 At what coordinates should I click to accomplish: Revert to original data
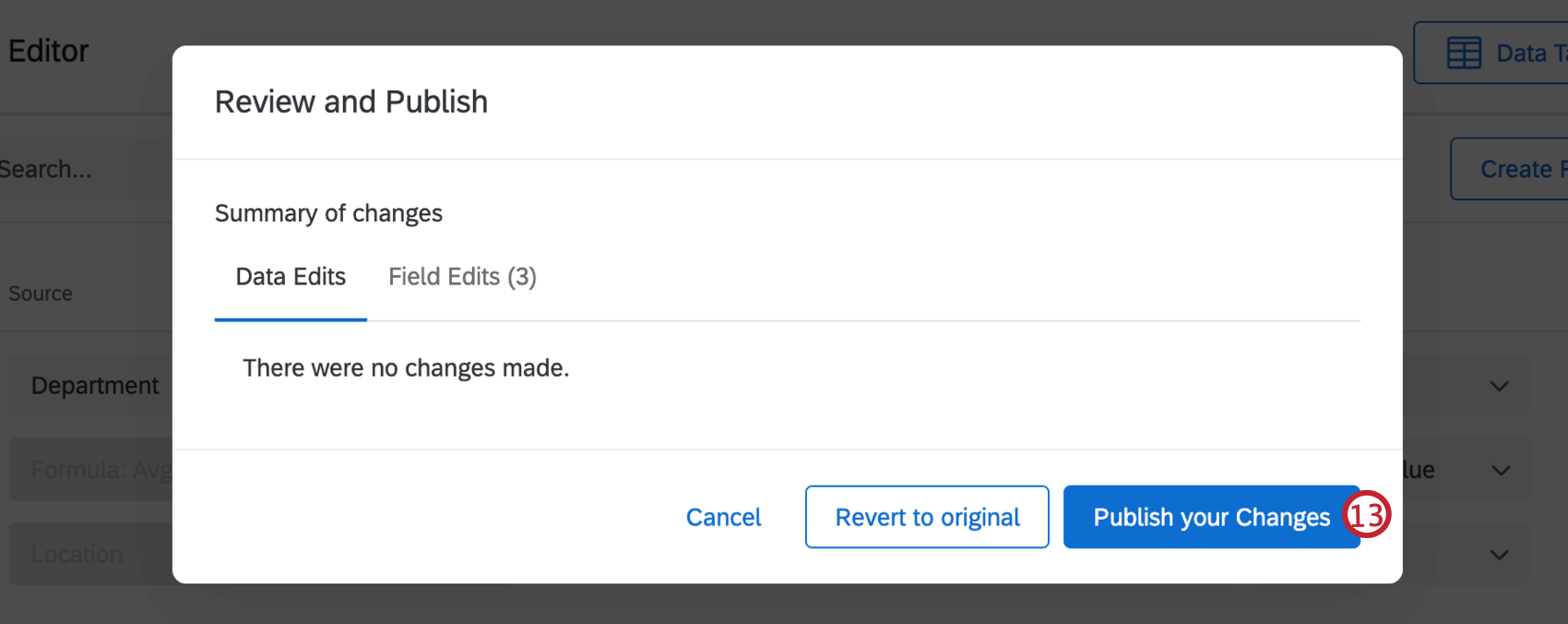pos(926,517)
